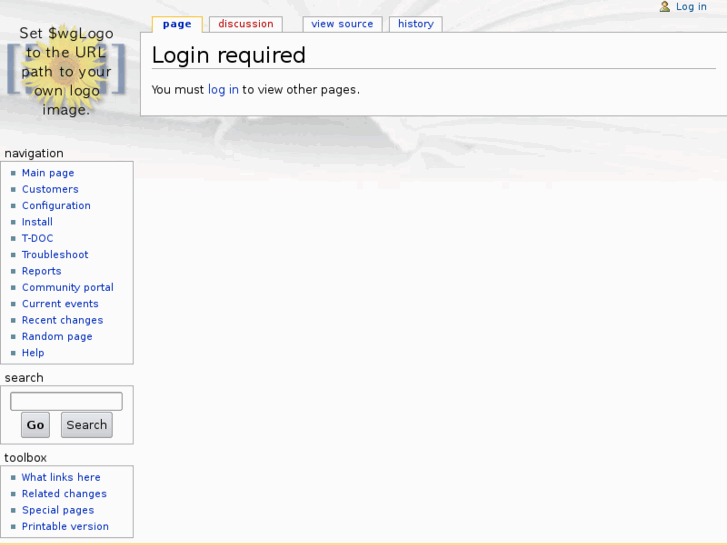Open the Customers navigation link
The image size is (727, 545).
click(50, 189)
